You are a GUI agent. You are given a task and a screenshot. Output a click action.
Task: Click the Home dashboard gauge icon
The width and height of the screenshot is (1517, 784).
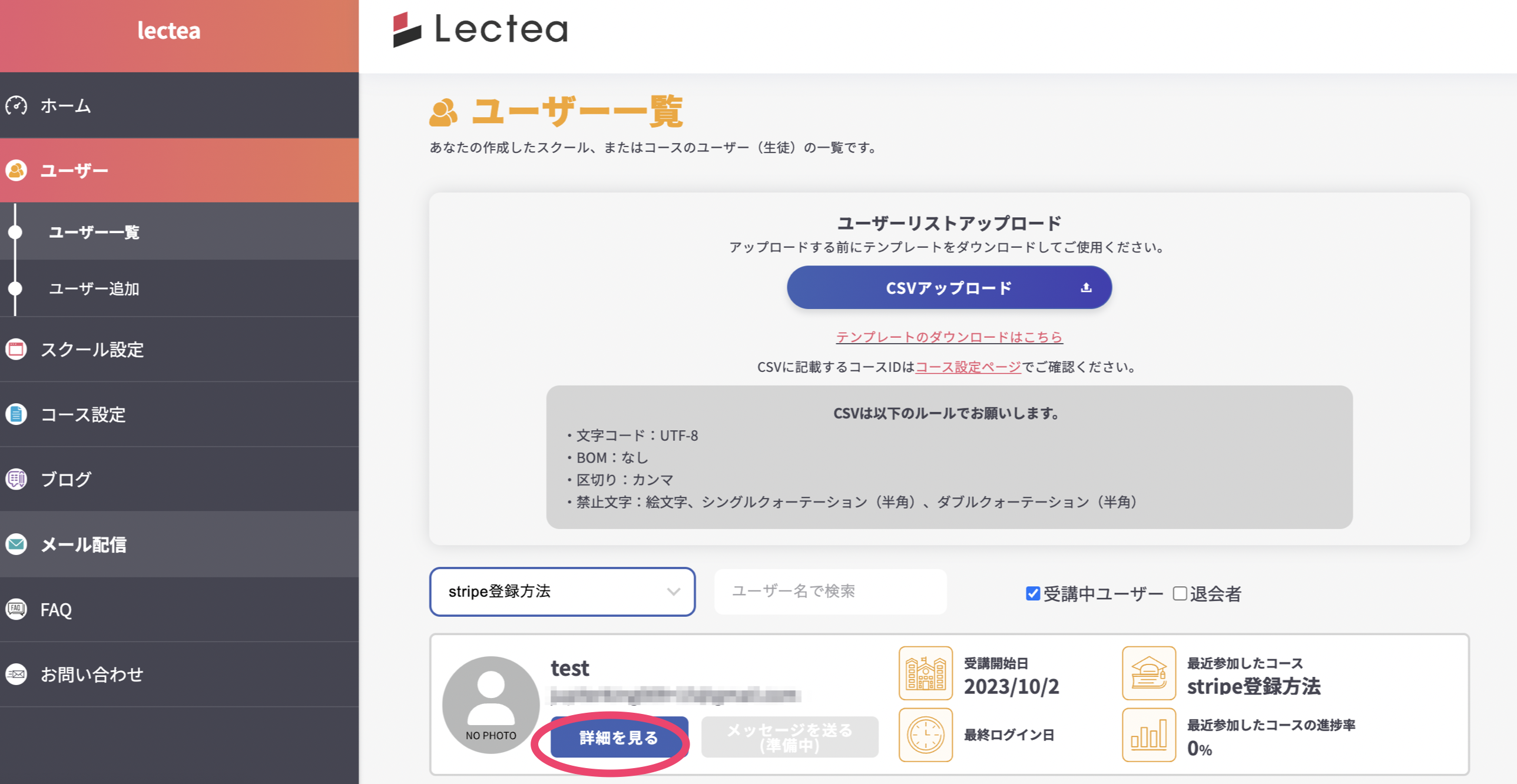pos(16,106)
